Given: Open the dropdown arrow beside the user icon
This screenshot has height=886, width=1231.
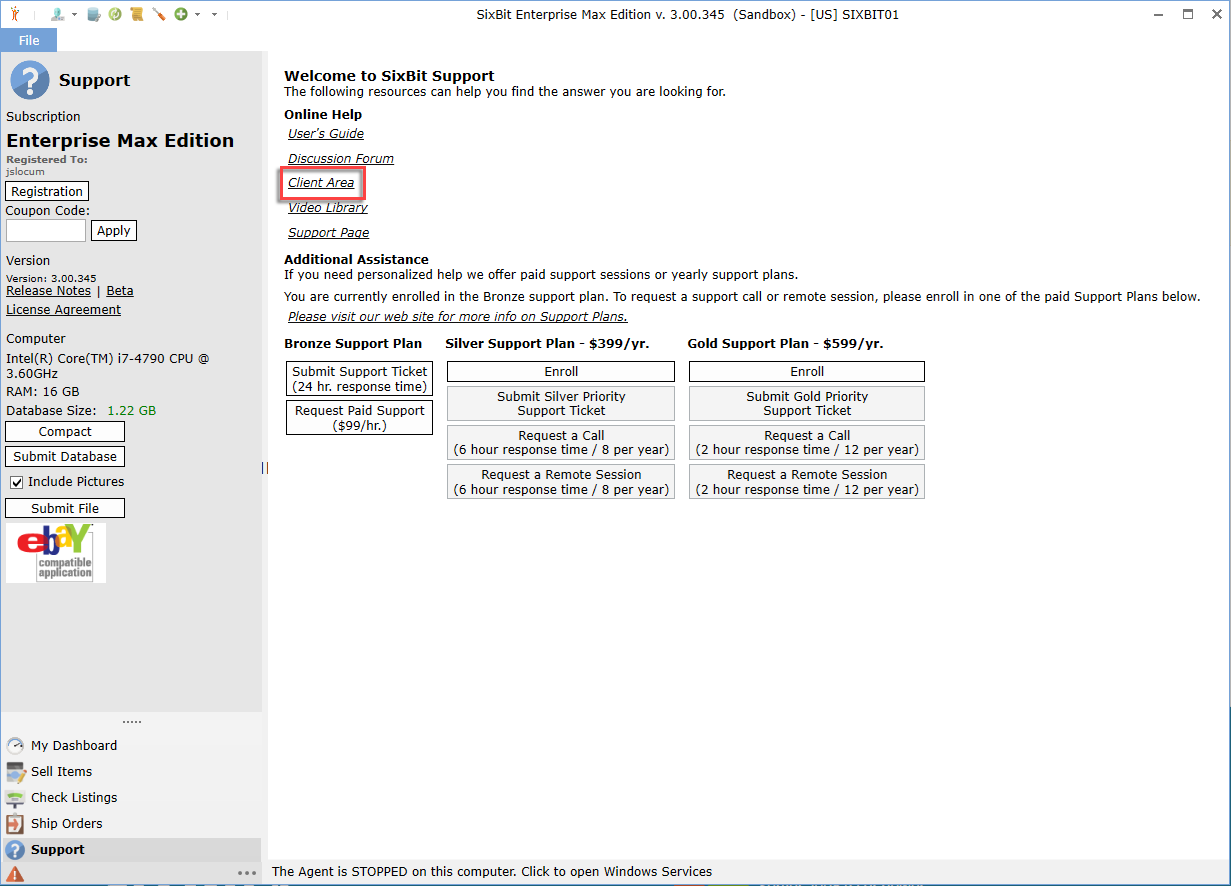Looking at the screenshot, I should coord(75,15).
